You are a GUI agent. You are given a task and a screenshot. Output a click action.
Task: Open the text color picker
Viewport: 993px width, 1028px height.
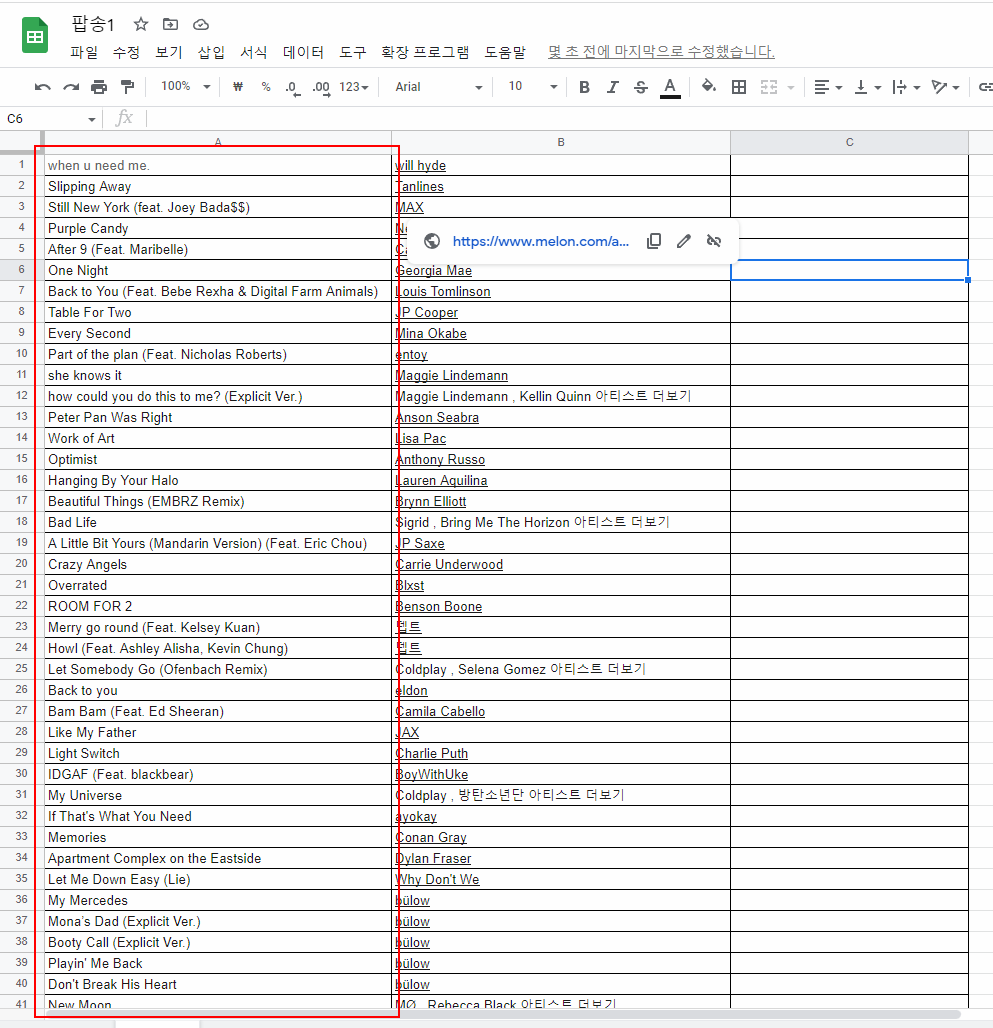(x=669, y=87)
